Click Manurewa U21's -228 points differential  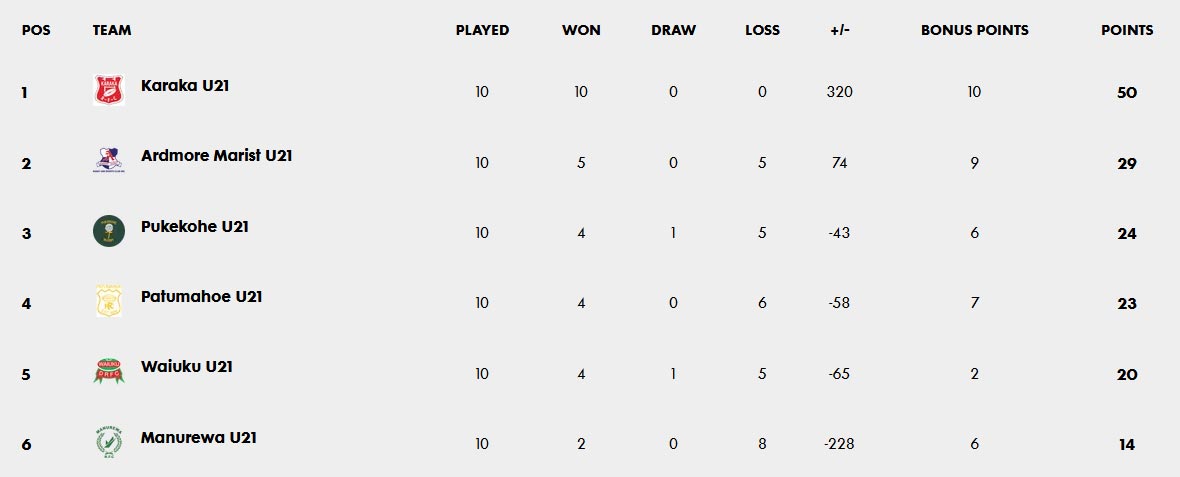click(x=839, y=445)
